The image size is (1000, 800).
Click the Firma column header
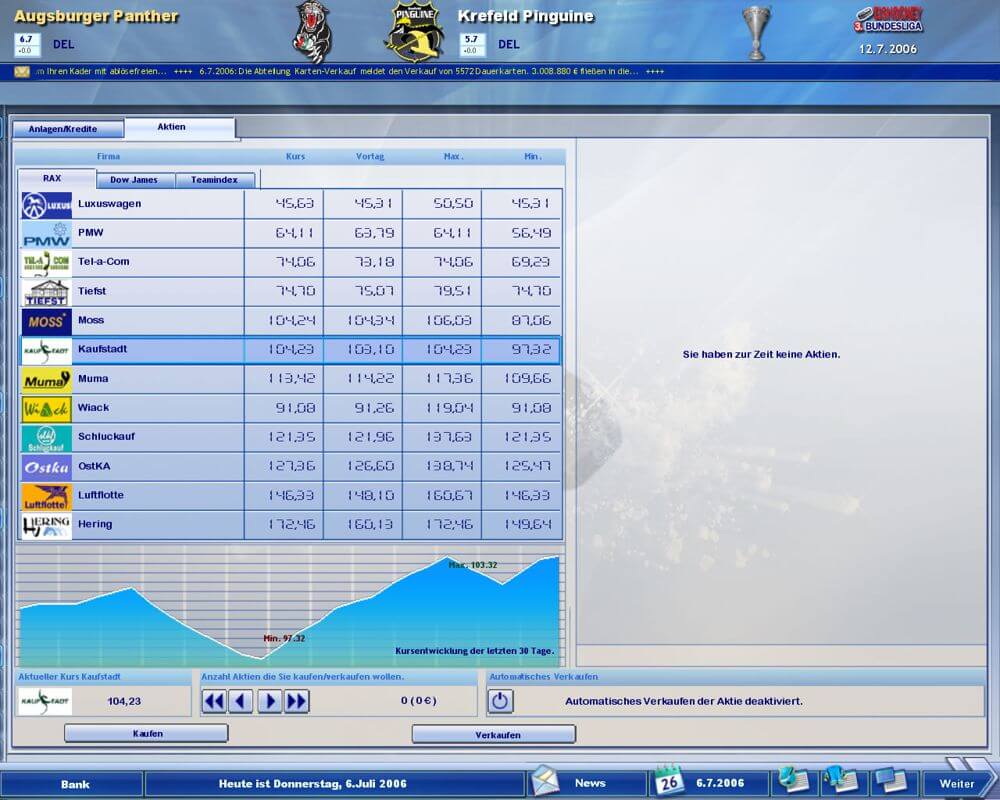click(108, 156)
